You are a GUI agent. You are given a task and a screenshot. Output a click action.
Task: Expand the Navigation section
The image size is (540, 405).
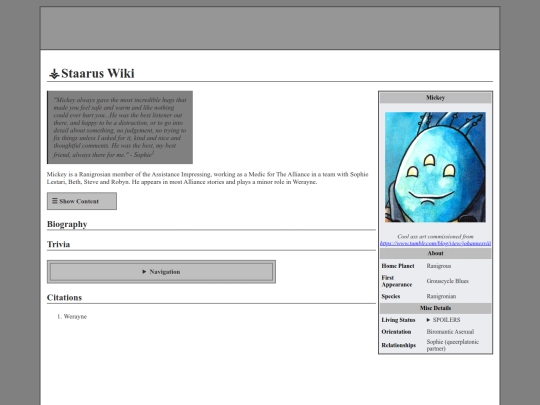(161, 272)
